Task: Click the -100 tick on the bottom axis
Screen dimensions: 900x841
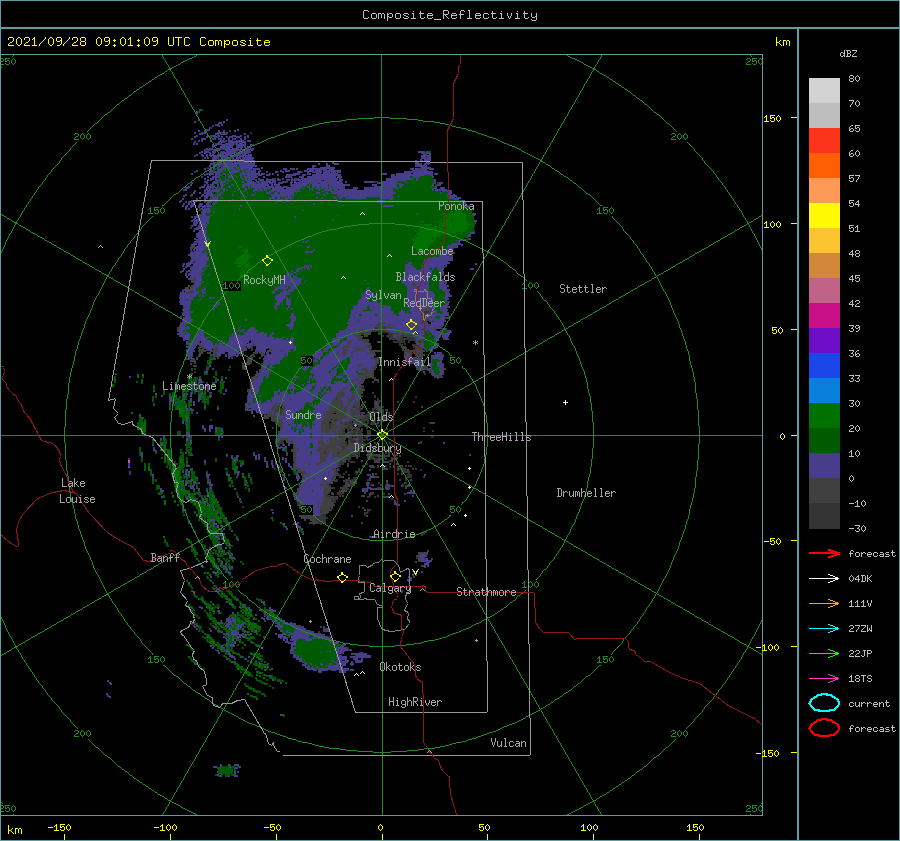Action: click(165, 827)
